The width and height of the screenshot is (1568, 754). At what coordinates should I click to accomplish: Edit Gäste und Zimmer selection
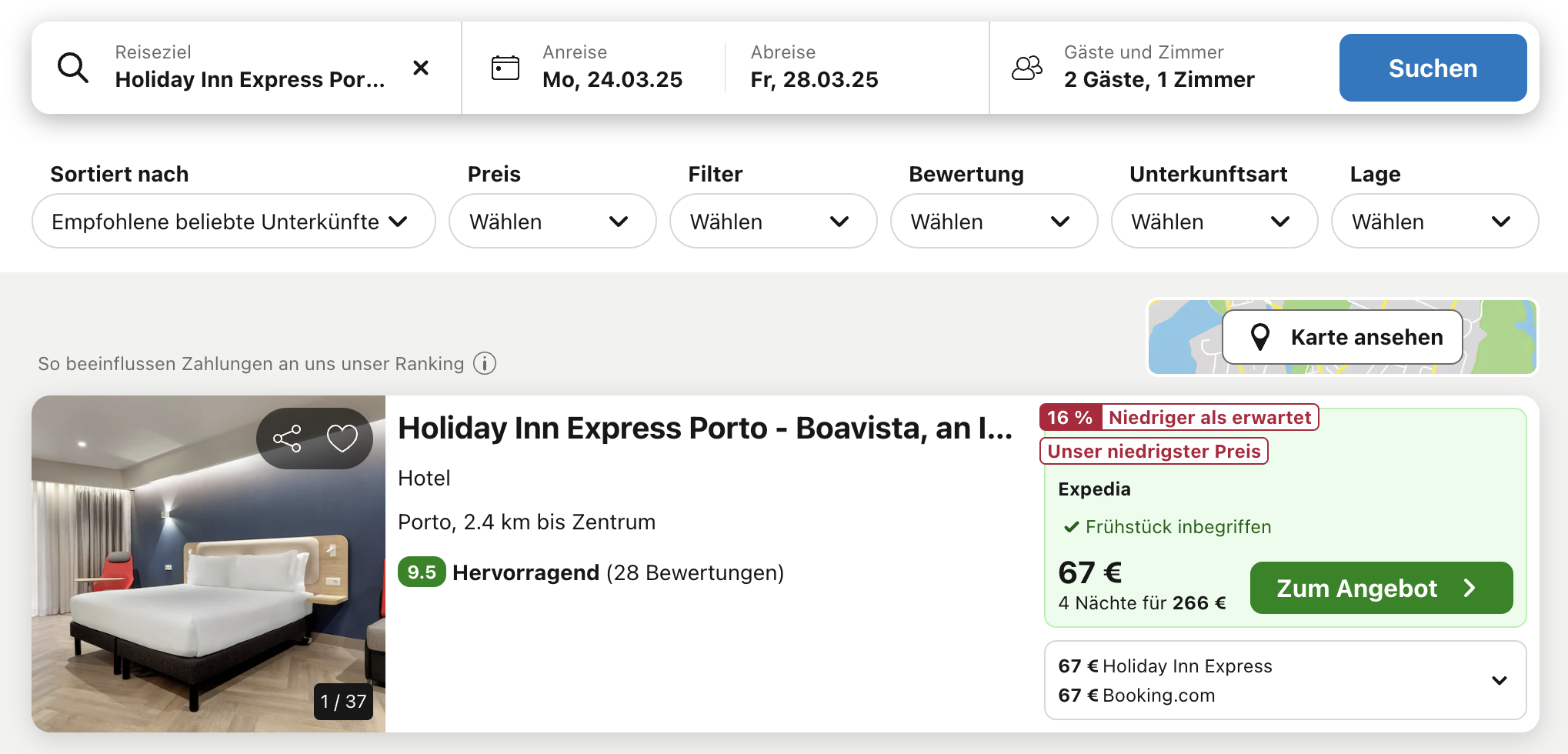pos(1159,68)
